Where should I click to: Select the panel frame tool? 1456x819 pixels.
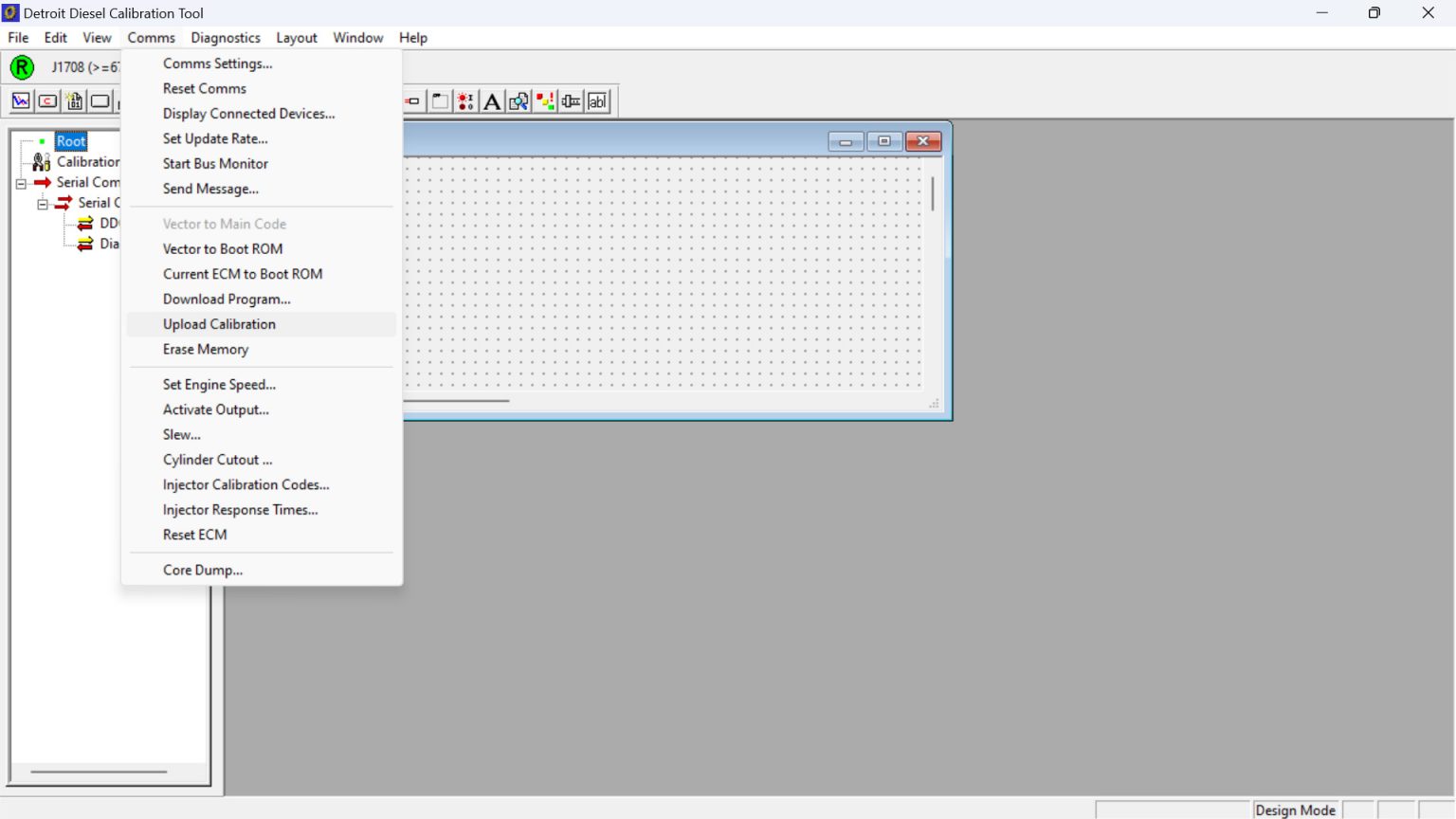[x=439, y=100]
